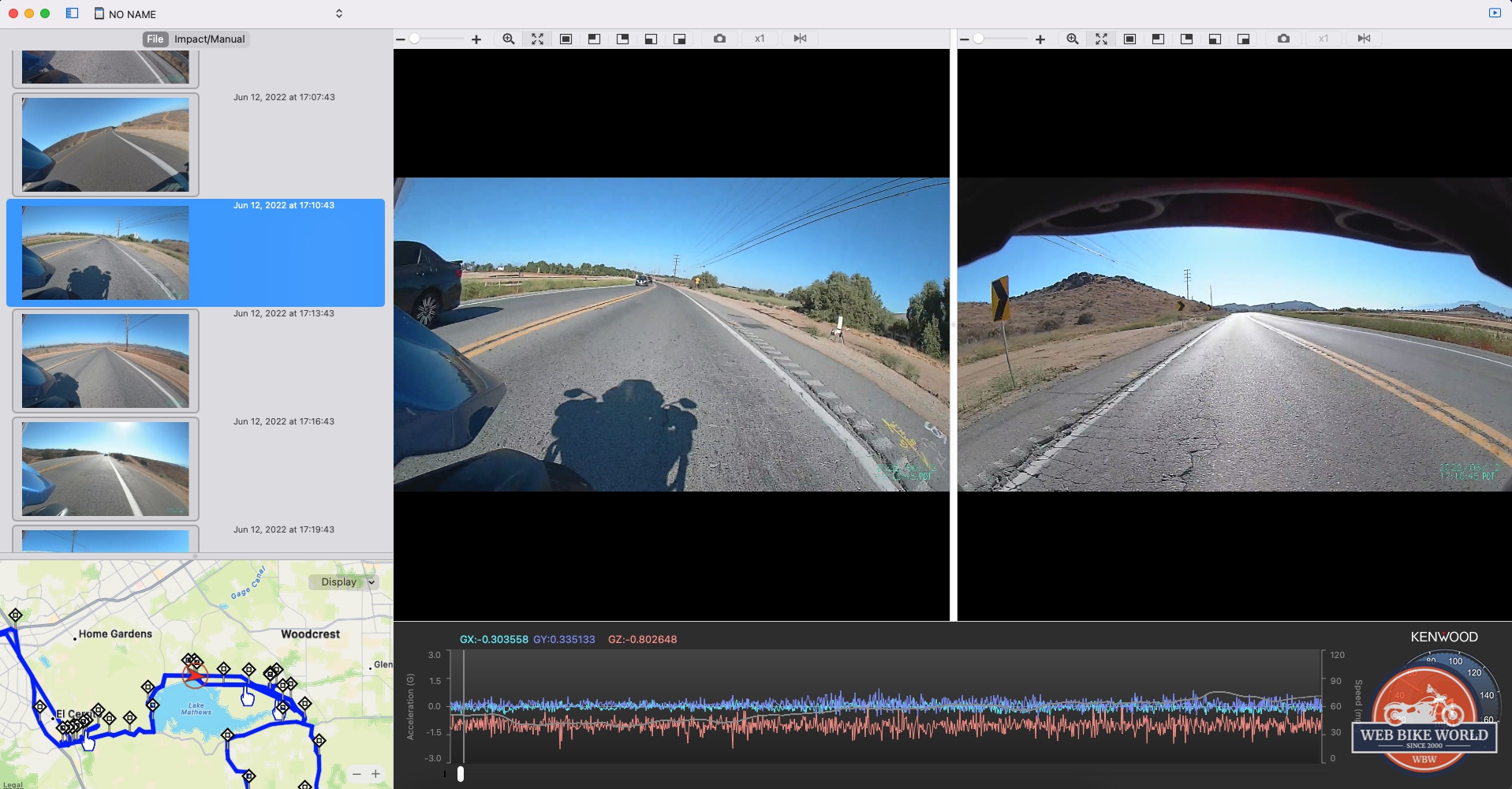
Task: Select single-view layout icon in left toolbar
Action: pyautogui.click(x=566, y=39)
